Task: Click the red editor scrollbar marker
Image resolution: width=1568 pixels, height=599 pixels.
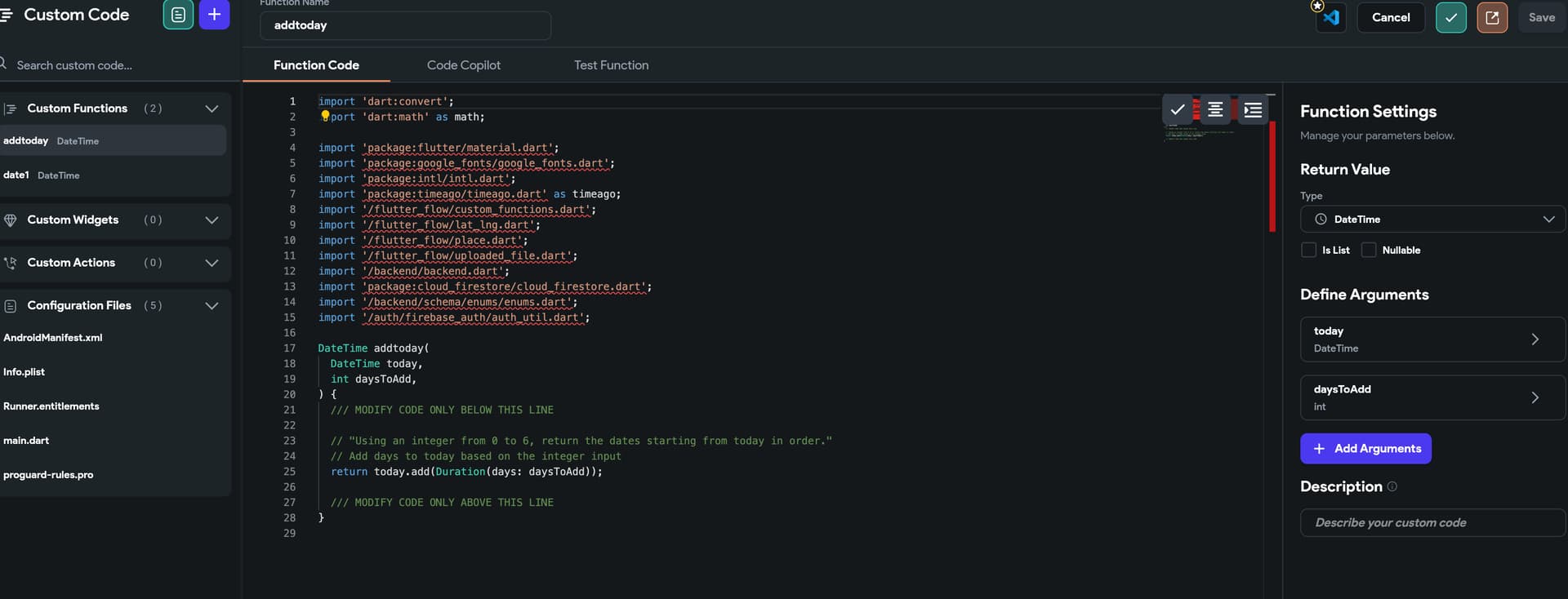Action: pyautogui.click(x=1272, y=176)
